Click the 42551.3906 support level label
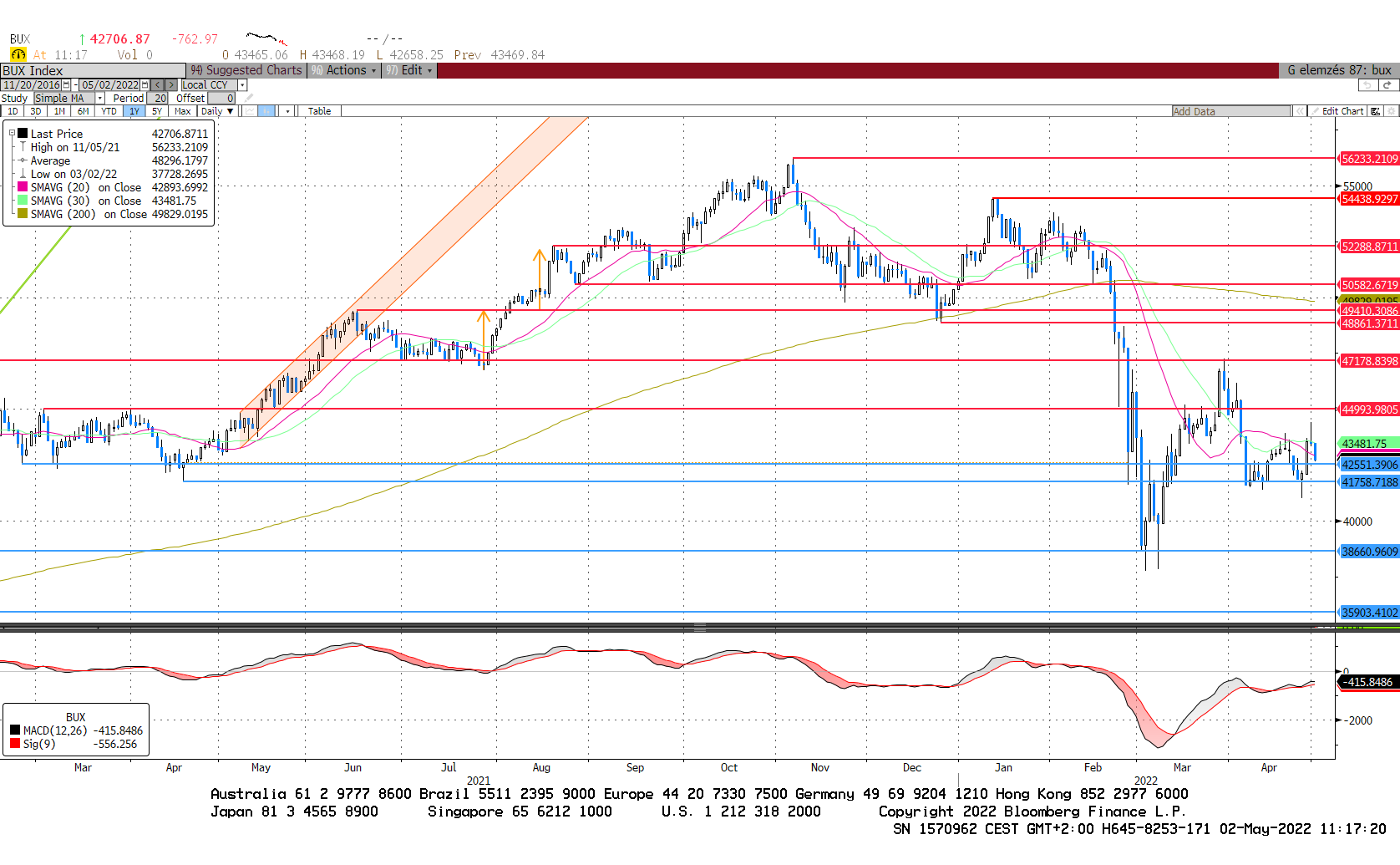Image resolution: width=1400 pixels, height=865 pixels. pos(1369,465)
